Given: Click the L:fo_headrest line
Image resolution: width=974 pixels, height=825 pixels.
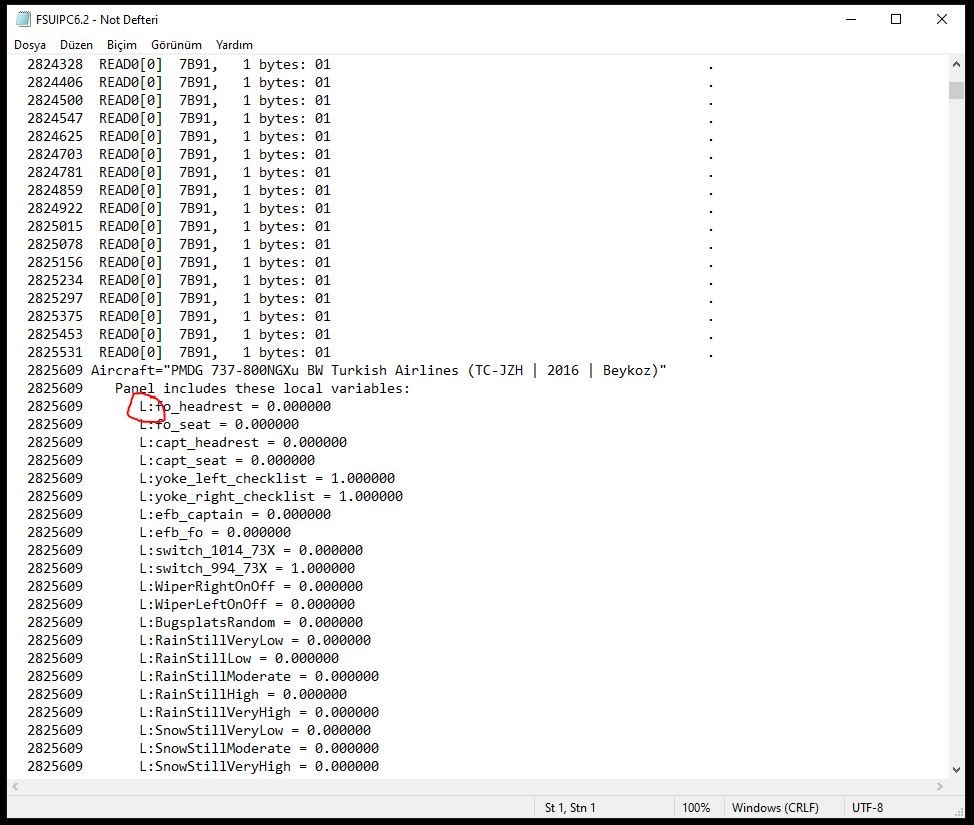Looking at the screenshot, I should point(179,406).
